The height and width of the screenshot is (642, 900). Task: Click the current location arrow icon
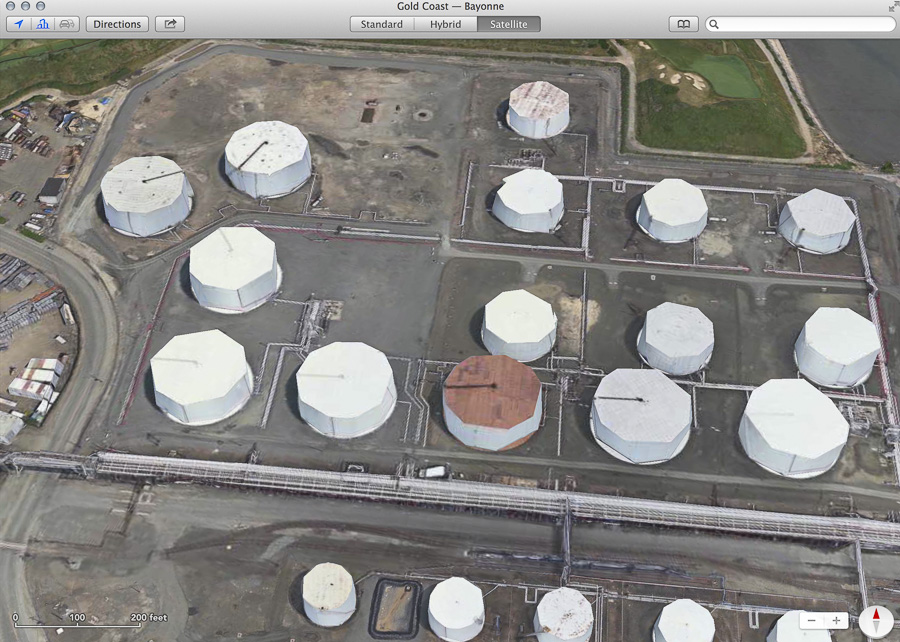[17, 23]
